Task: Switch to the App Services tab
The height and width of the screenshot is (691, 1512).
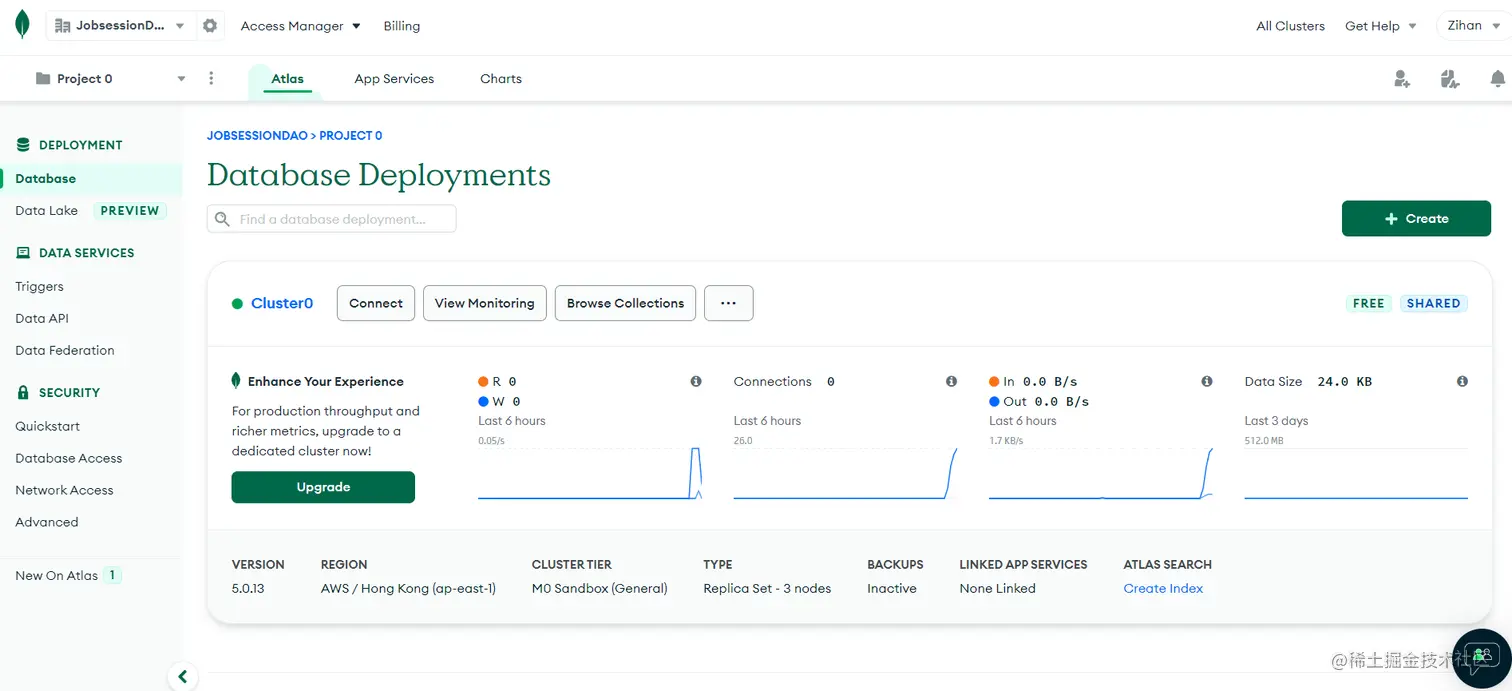Action: pos(394,79)
